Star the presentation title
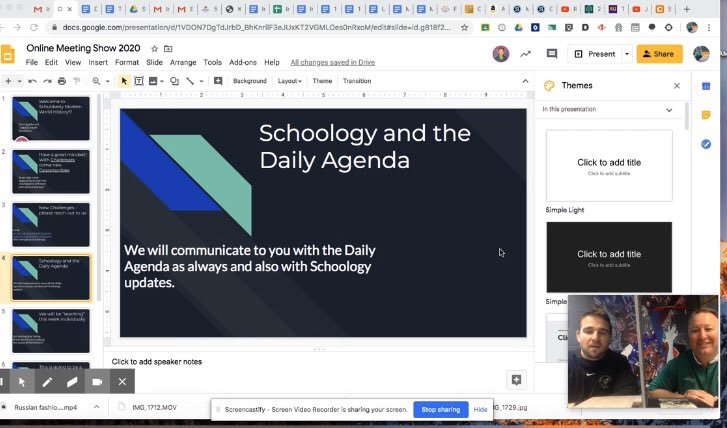Screen dimensions: 727x428 click(x=154, y=49)
